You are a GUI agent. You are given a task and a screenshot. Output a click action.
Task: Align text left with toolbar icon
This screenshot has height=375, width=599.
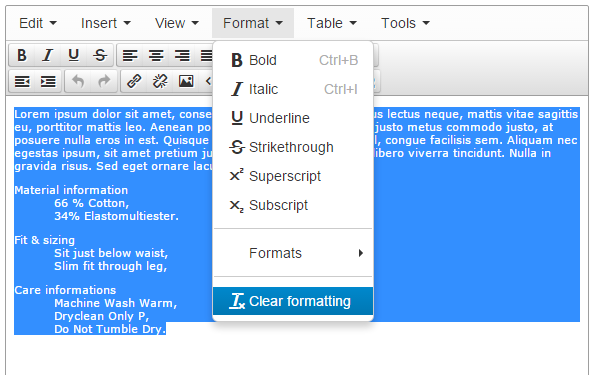(130, 55)
